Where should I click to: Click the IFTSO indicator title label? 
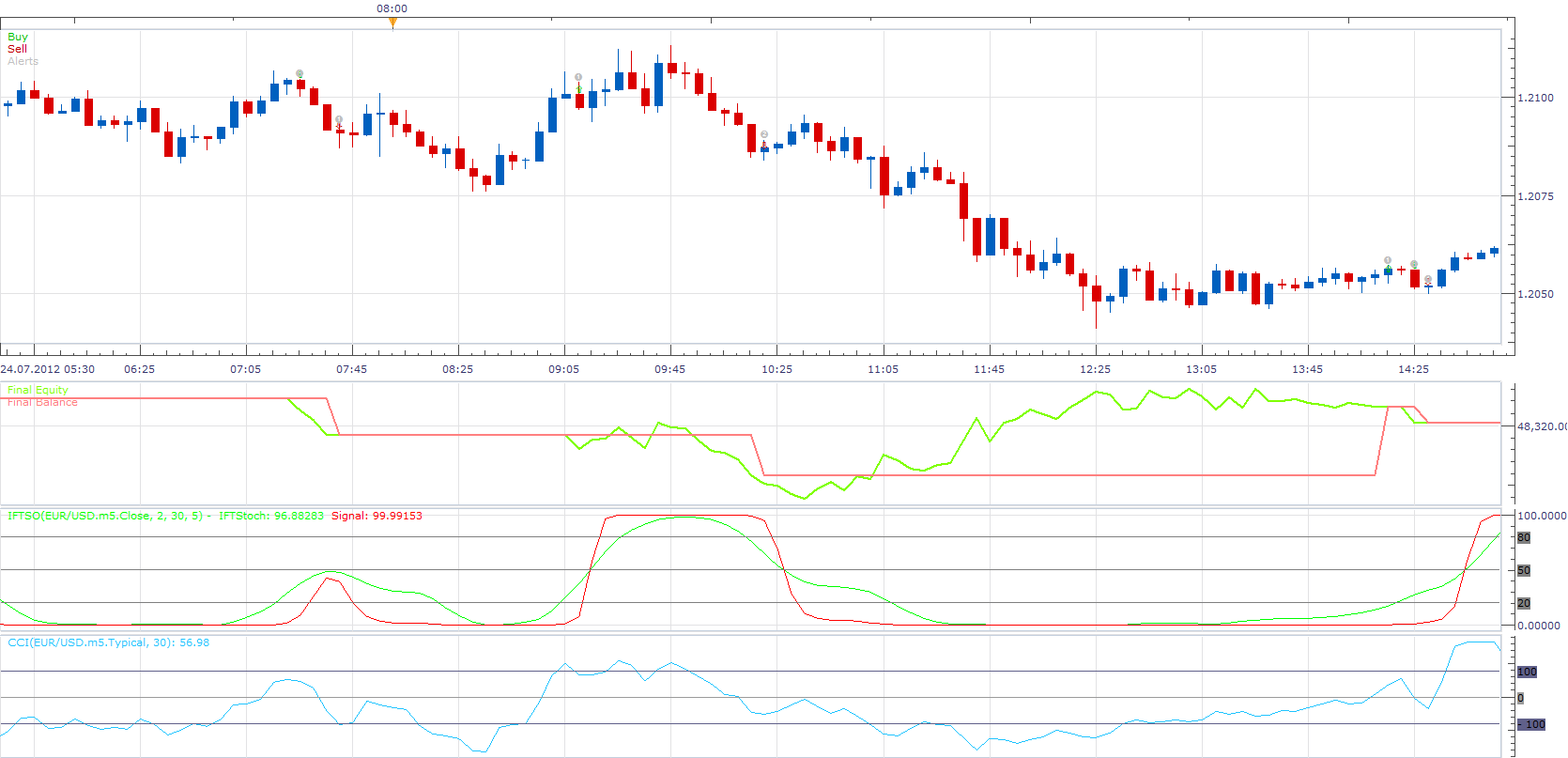pos(105,516)
